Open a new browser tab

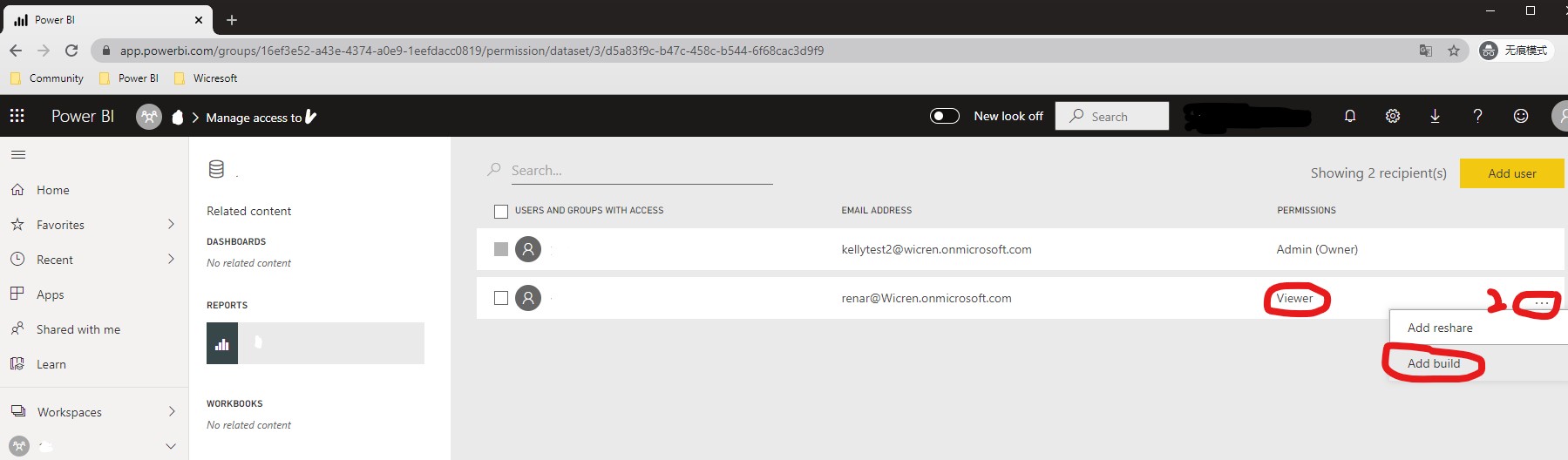[x=232, y=19]
